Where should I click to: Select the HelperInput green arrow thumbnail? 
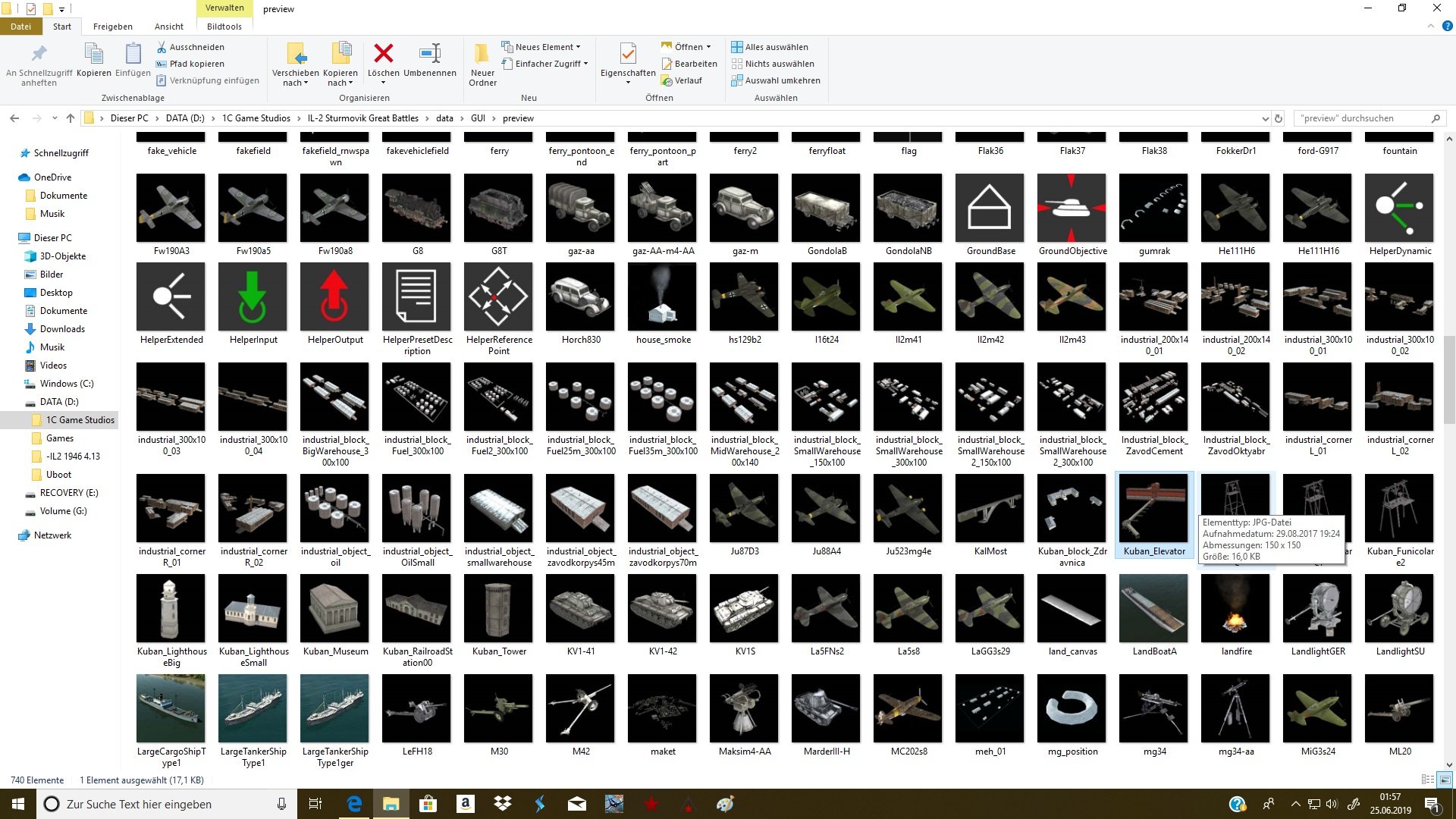(x=253, y=297)
